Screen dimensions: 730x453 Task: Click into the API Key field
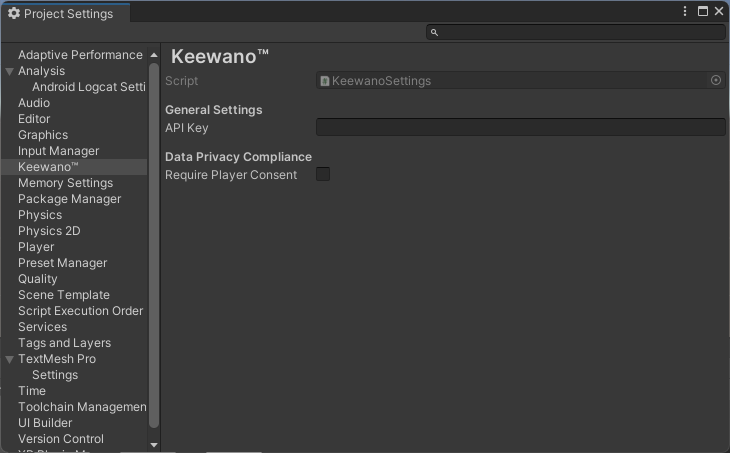pyautogui.click(x=520, y=127)
